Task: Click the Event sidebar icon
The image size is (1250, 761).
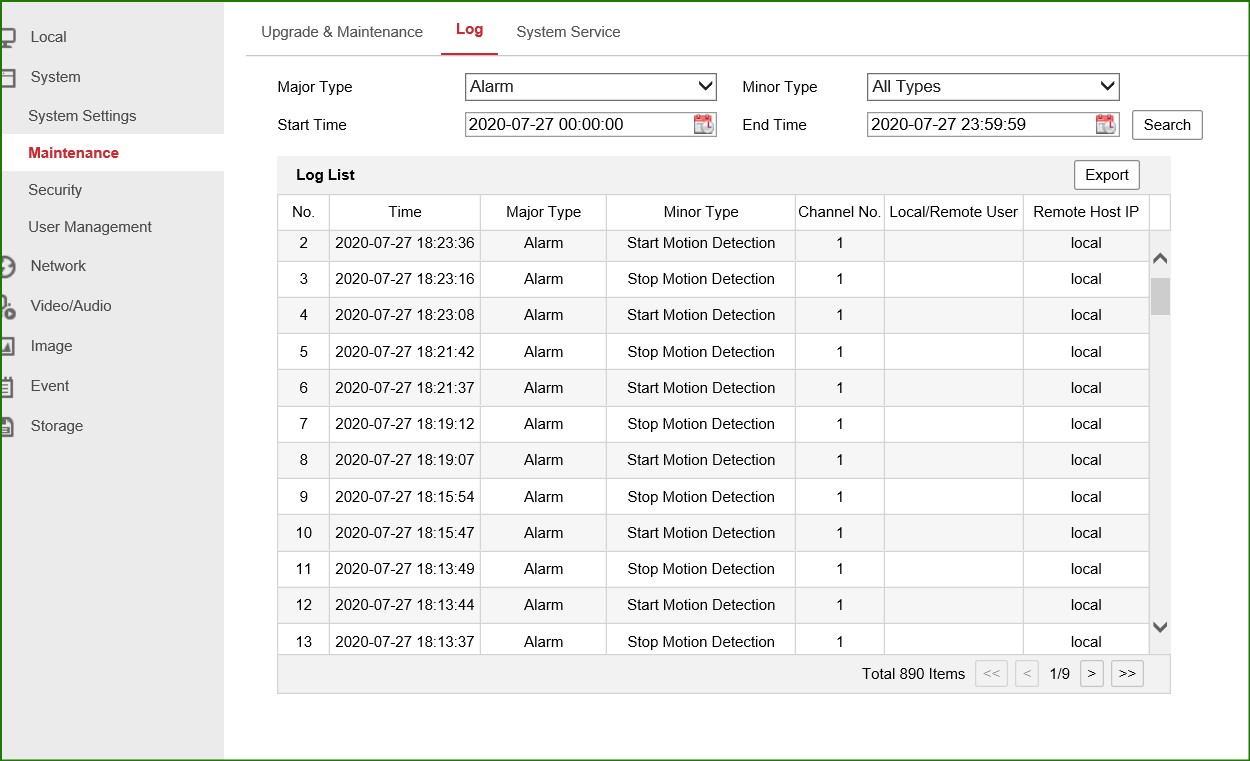Action: coord(7,387)
